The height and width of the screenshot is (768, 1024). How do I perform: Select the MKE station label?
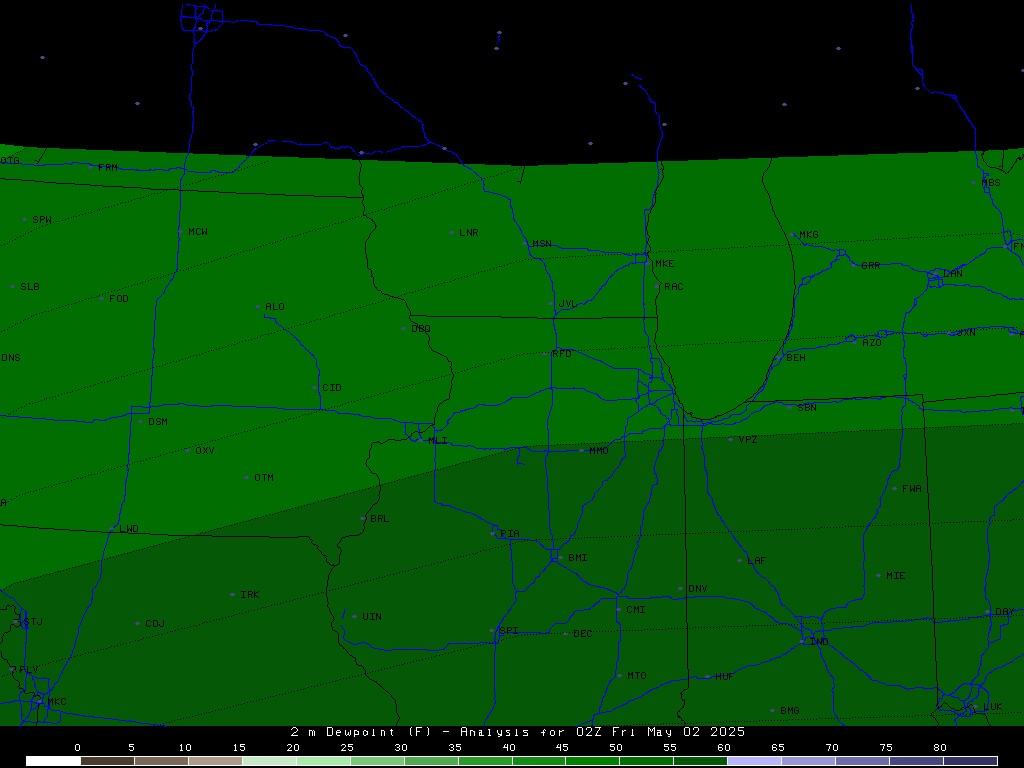pos(664,264)
